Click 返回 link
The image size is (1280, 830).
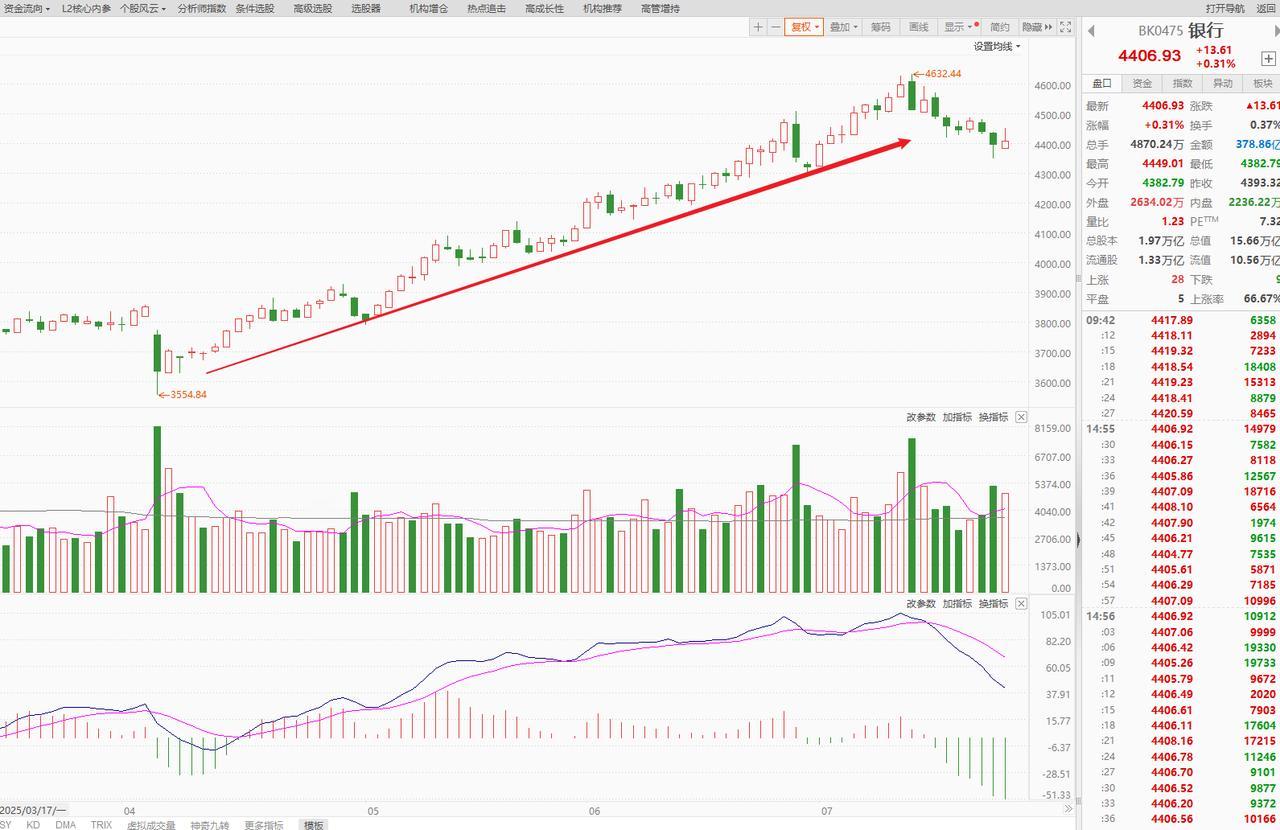point(1266,8)
